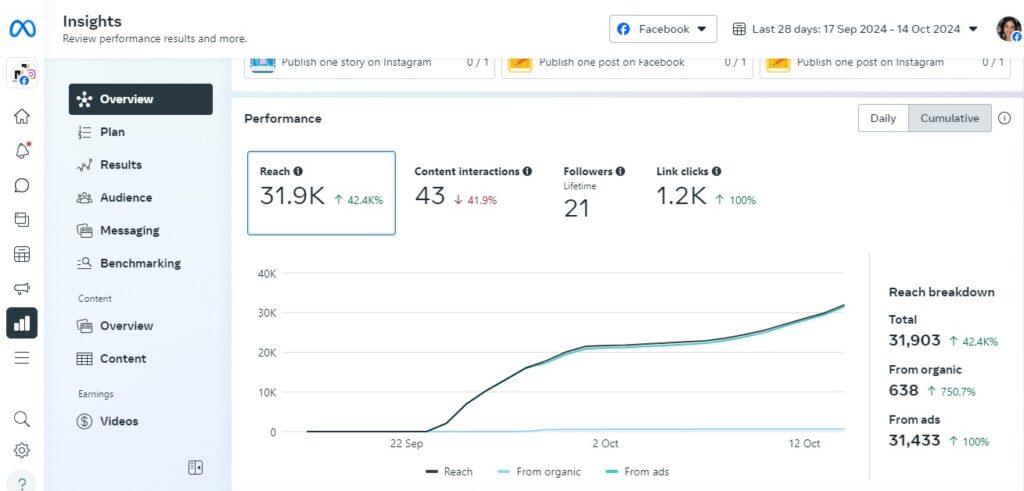Expand the All tools hamburger menu

[x=21, y=358]
